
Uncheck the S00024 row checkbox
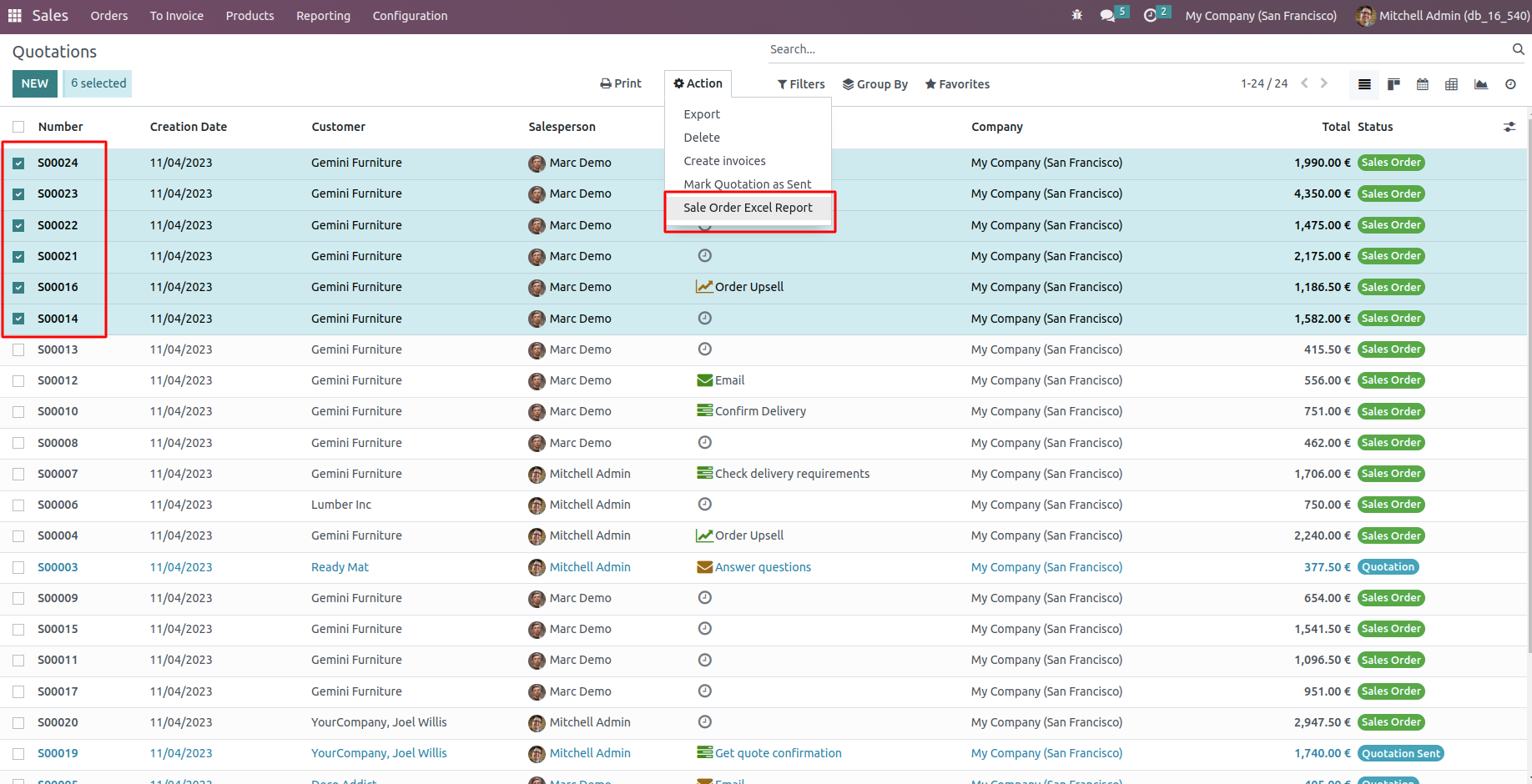18,163
